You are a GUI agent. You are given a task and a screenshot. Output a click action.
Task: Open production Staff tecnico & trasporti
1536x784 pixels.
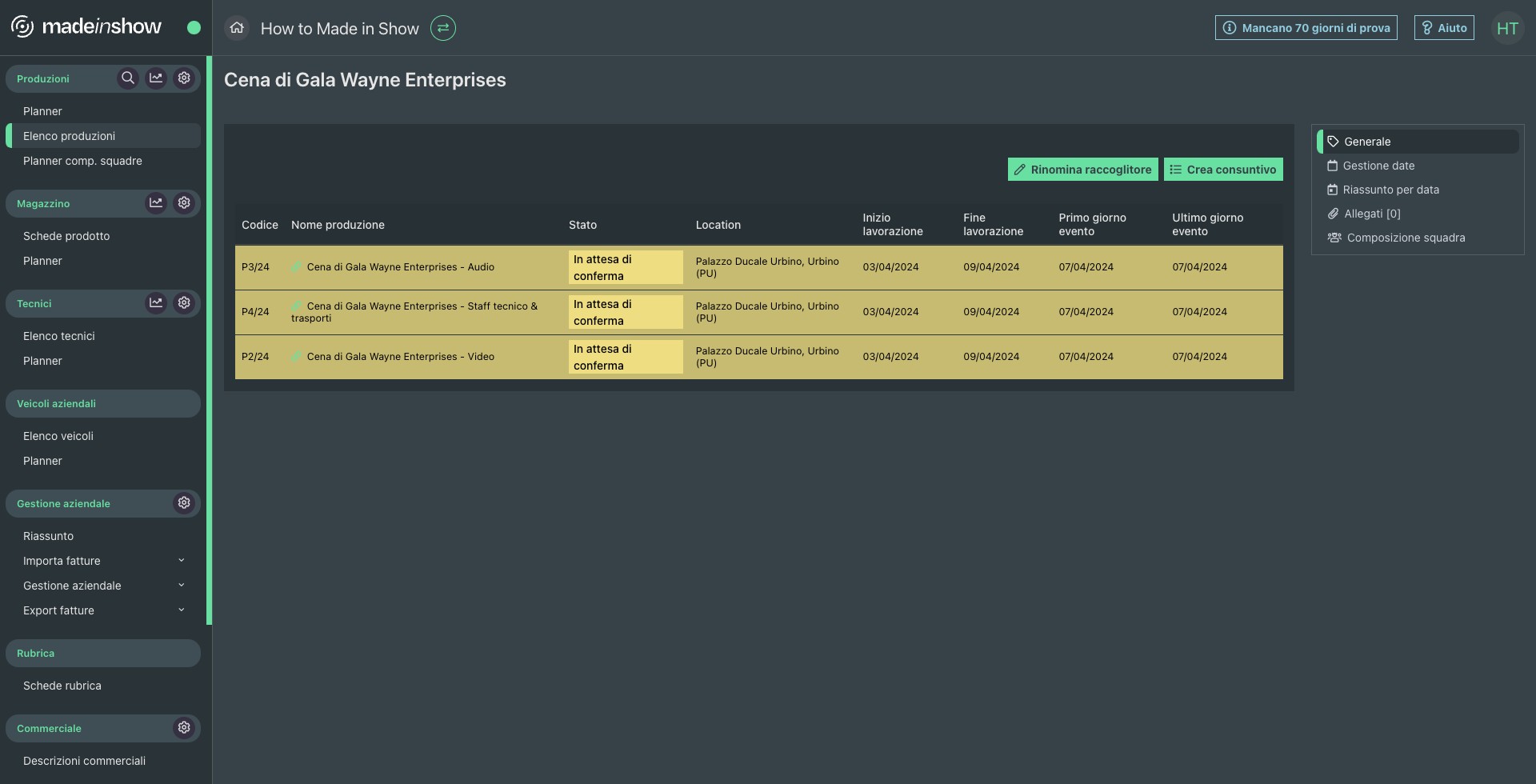click(x=414, y=312)
